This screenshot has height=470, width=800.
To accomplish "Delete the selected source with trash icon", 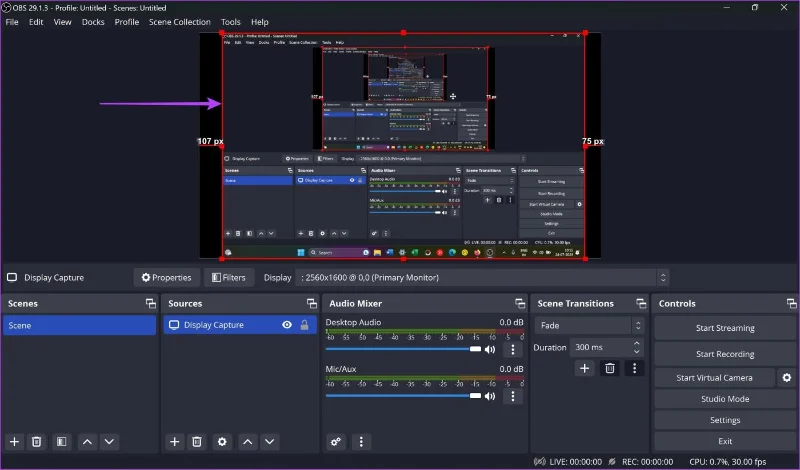I will click(x=197, y=442).
